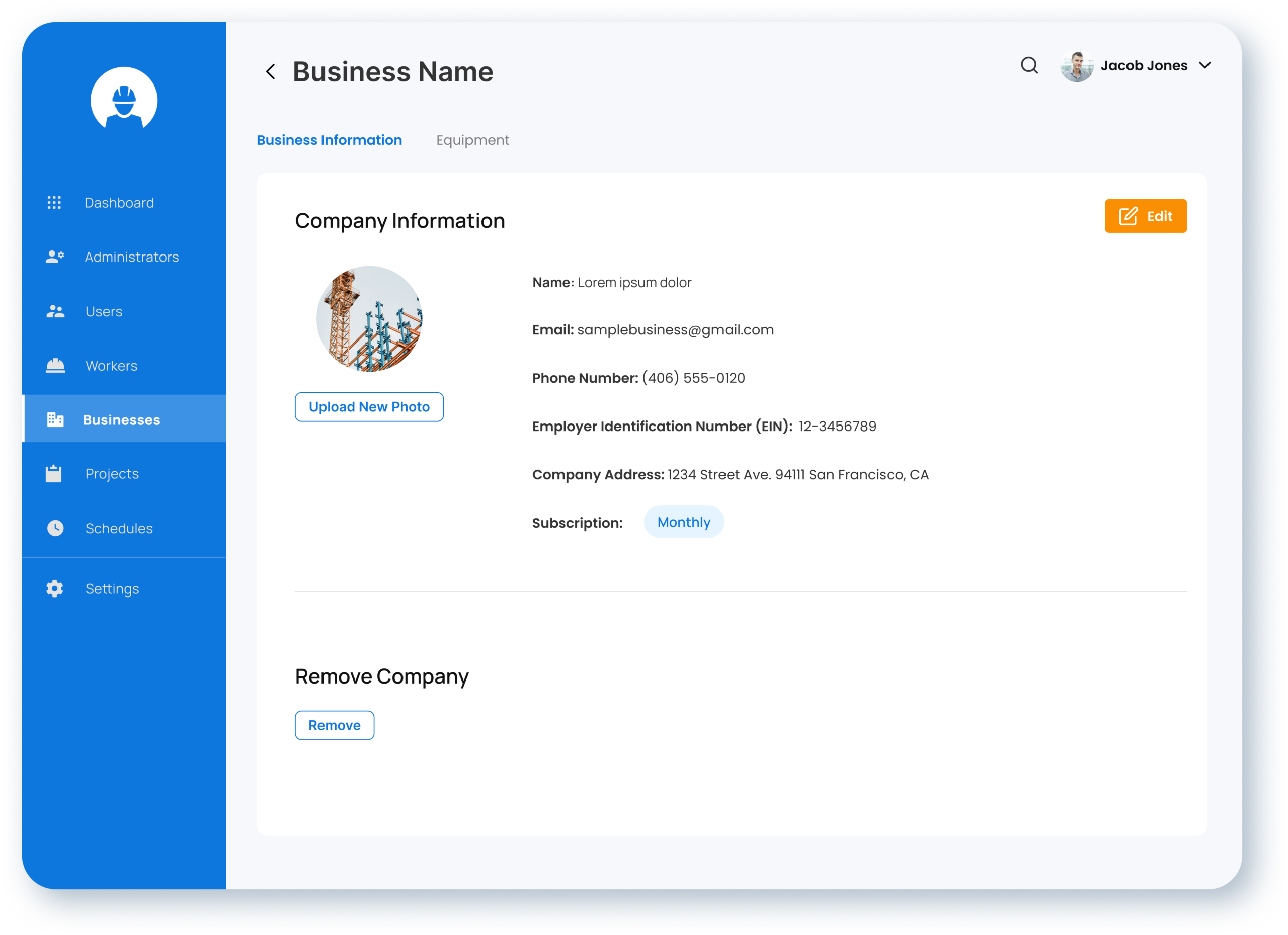Click the Monthly subscription badge

tap(683, 522)
